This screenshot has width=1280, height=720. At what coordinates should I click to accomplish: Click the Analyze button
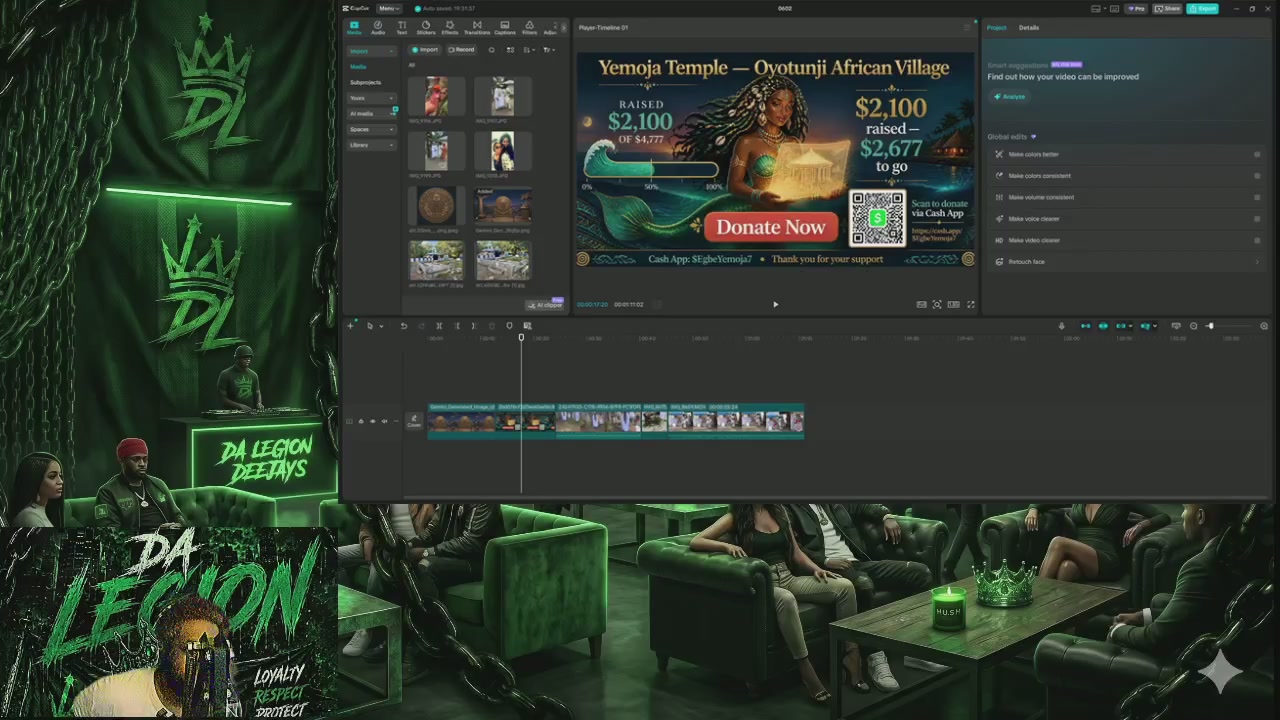pyautogui.click(x=1010, y=97)
